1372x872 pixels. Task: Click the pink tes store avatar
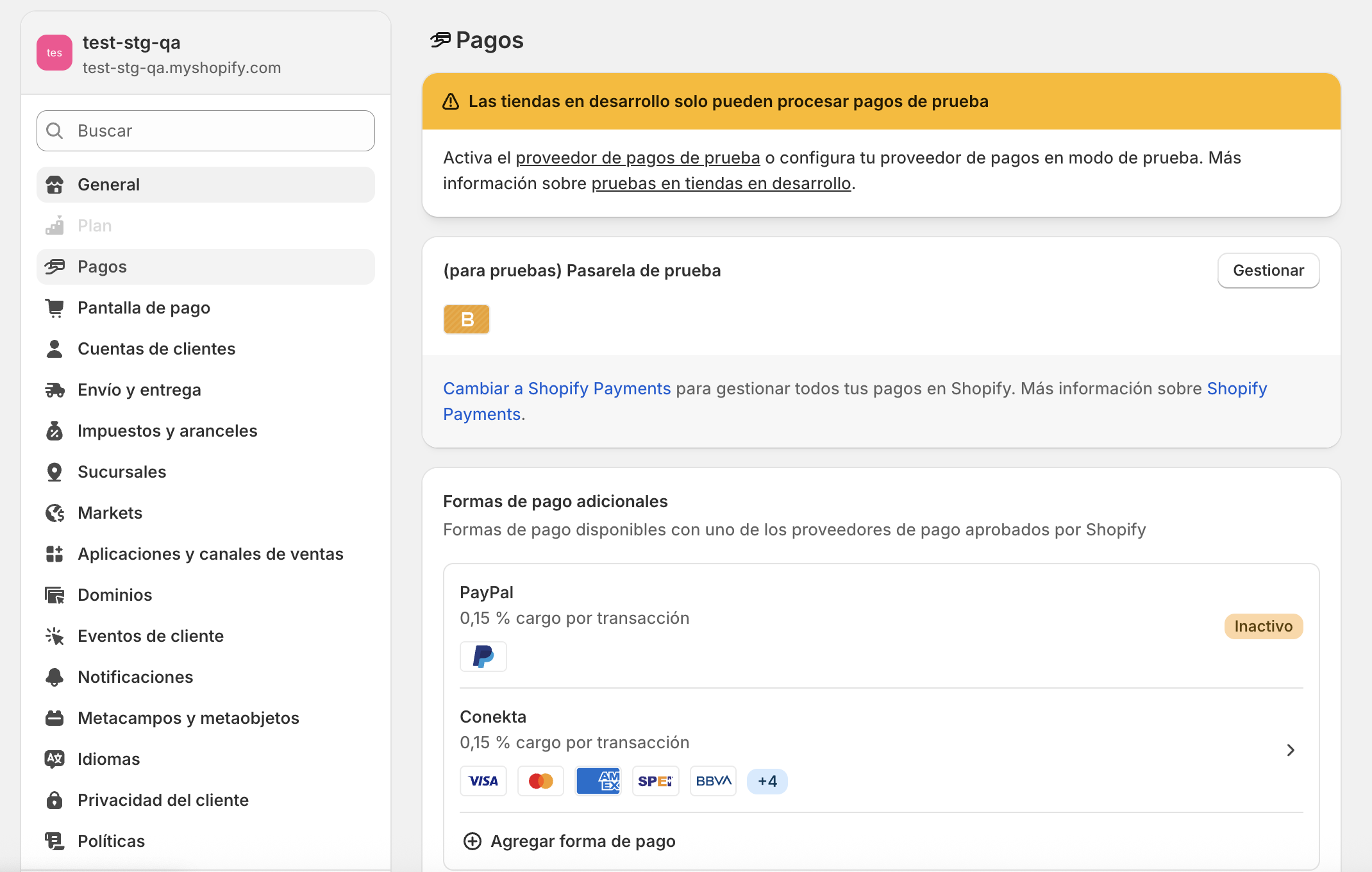pyautogui.click(x=54, y=53)
